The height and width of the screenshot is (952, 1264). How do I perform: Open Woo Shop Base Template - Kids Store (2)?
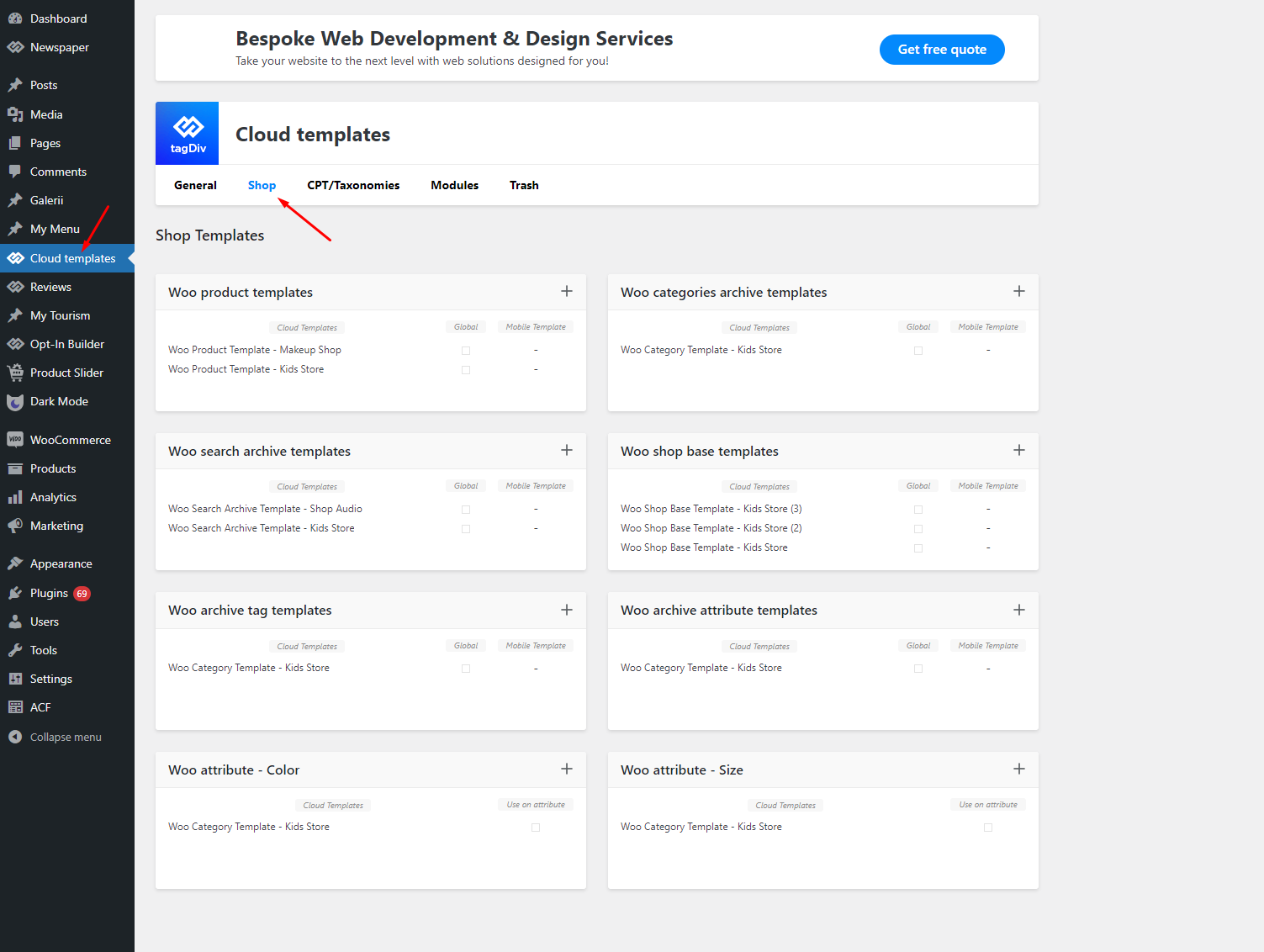[x=711, y=528]
